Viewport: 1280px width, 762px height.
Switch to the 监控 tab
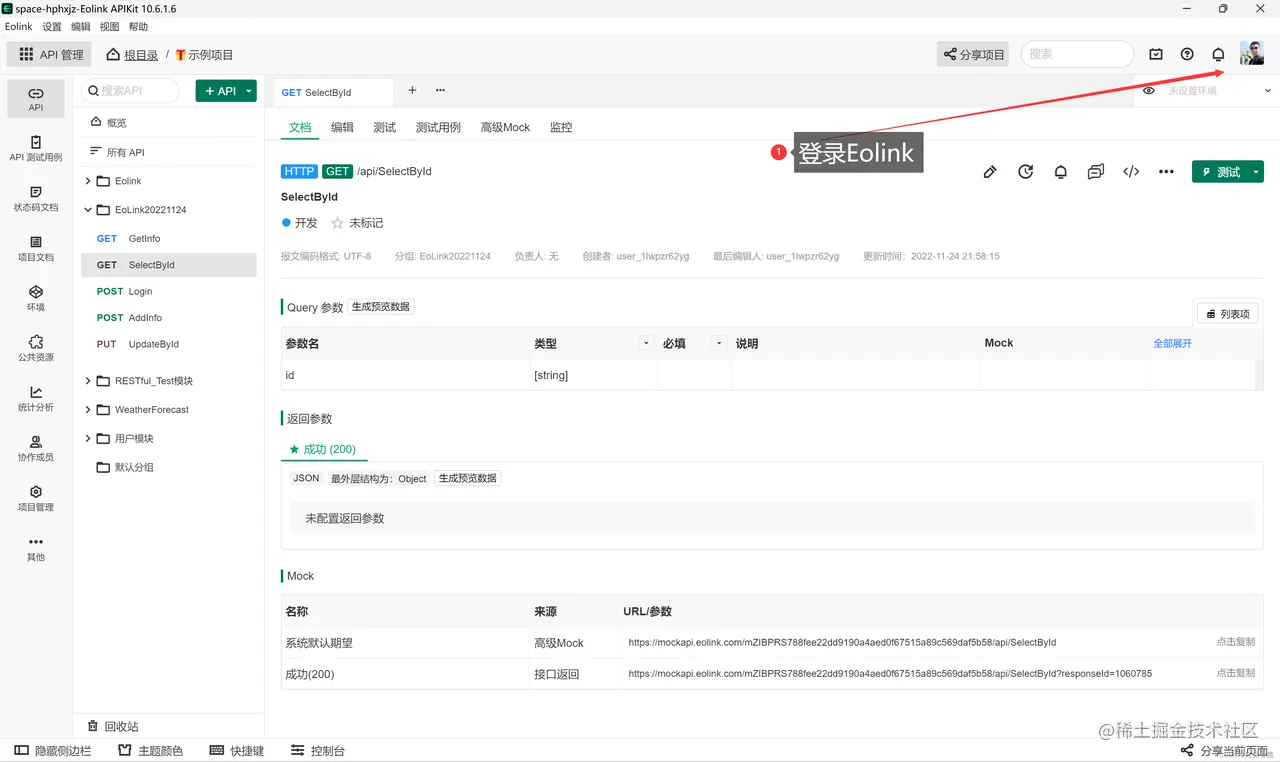[561, 127]
